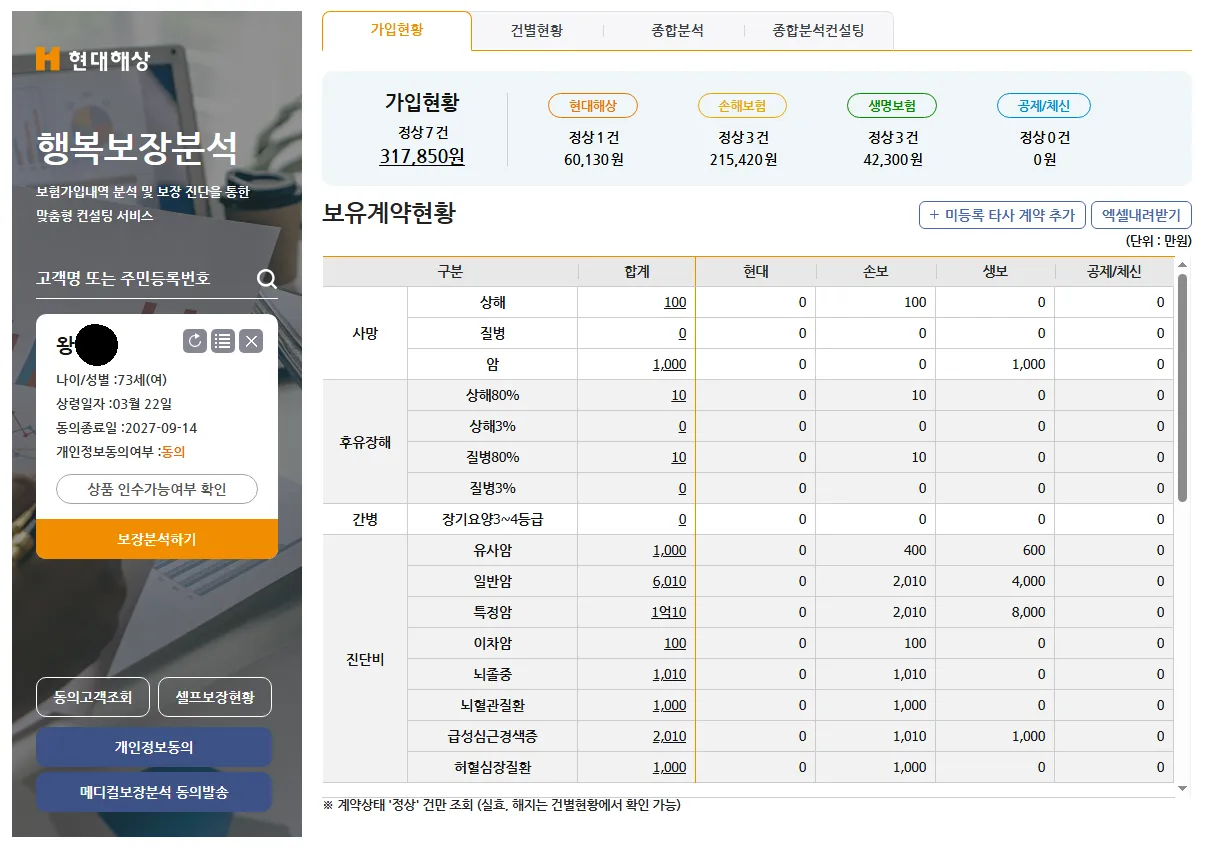The width and height of the screenshot is (1227, 848).
Task: Click 일반암 생보 value 4,000
Action: (1028, 581)
